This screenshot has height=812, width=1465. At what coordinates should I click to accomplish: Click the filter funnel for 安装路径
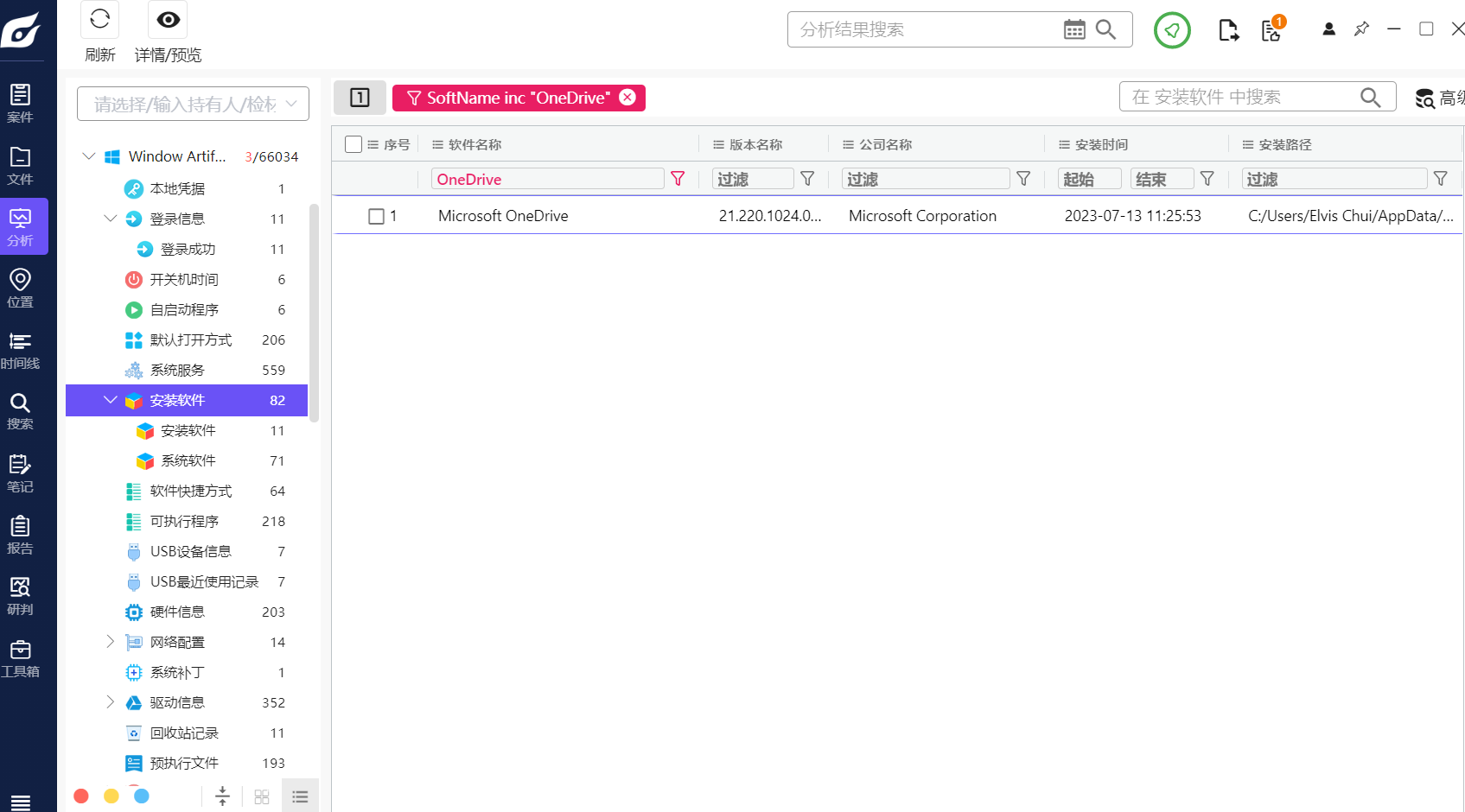pyautogui.click(x=1441, y=179)
